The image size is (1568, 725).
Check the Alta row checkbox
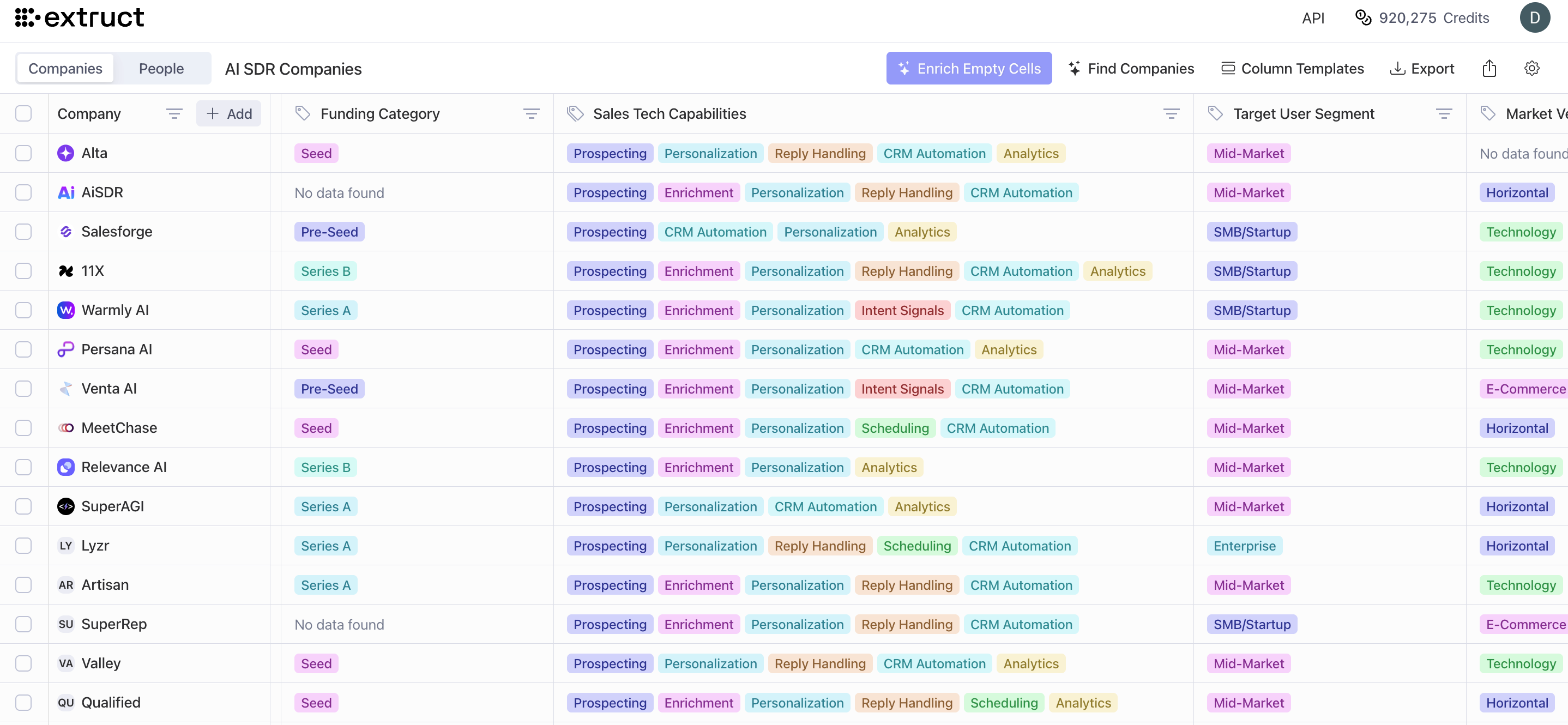click(24, 153)
